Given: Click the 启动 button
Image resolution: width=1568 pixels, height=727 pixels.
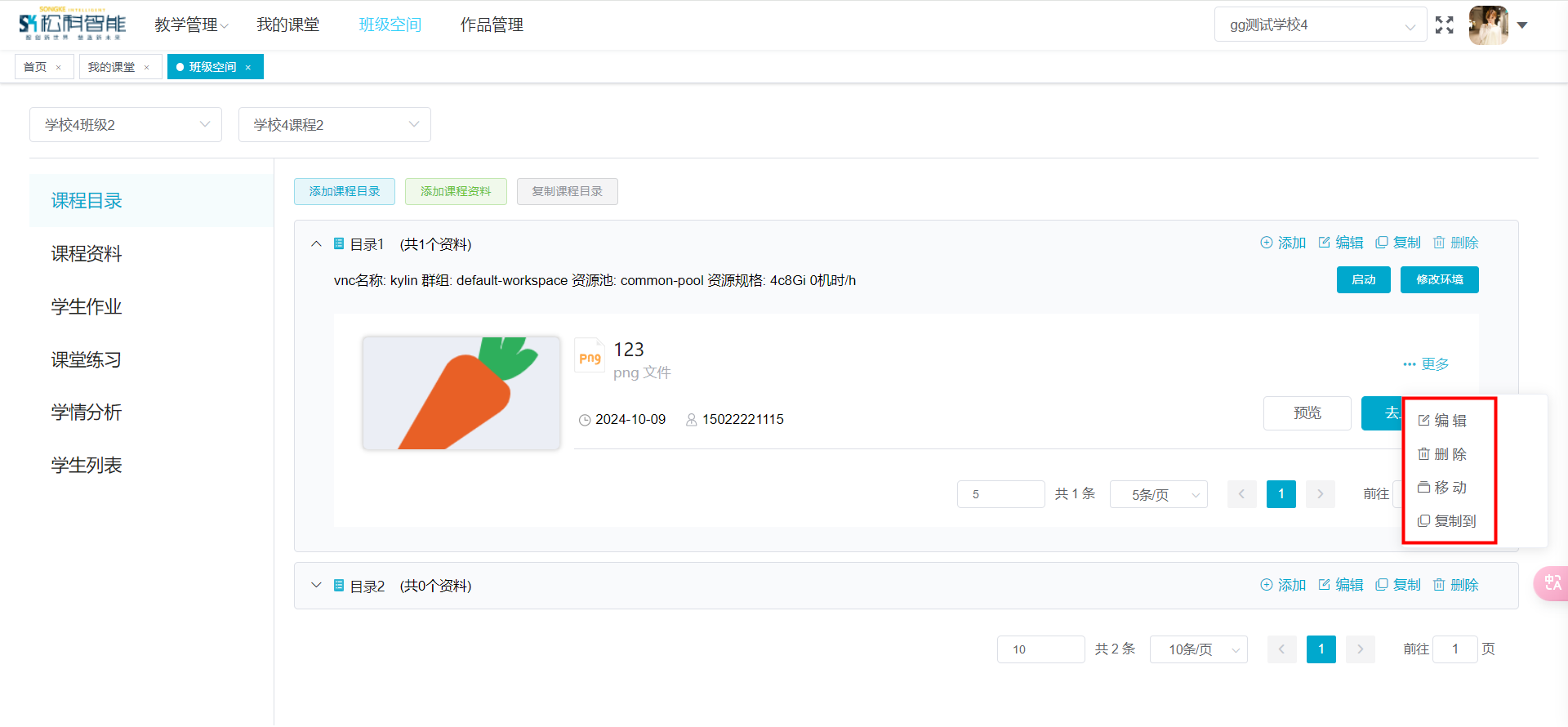Looking at the screenshot, I should (x=1363, y=280).
